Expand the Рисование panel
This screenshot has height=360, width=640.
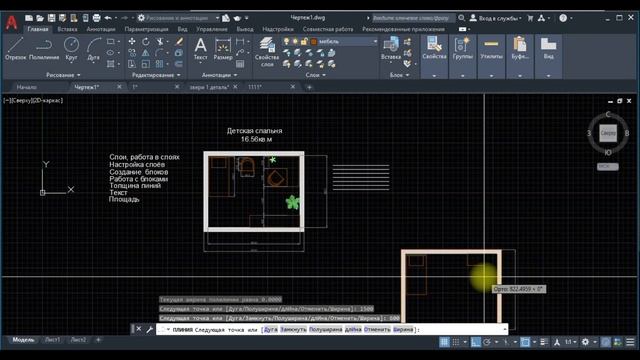click(63, 75)
